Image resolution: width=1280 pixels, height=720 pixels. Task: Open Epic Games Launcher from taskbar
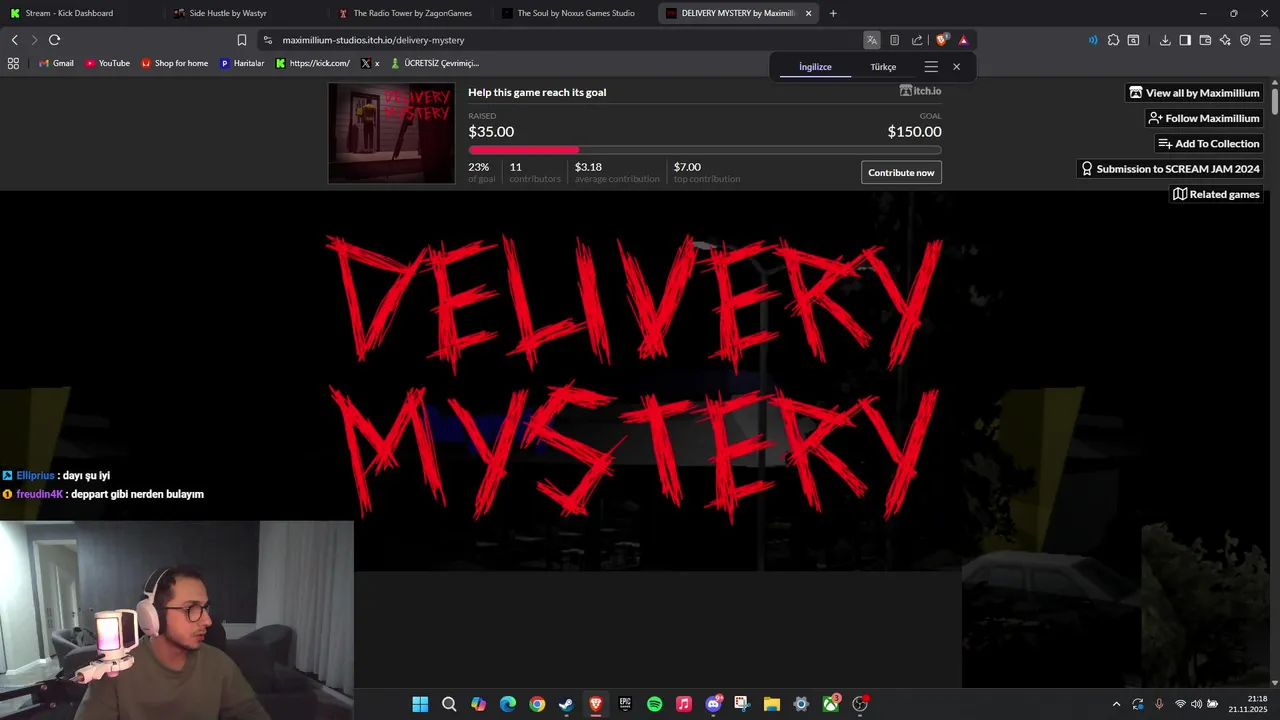pos(625,704)
